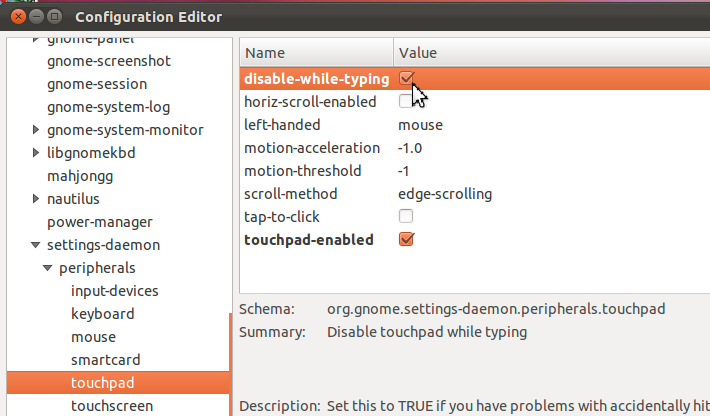
Task: Collapse the settings-daemon node
Action: pos(36,245)
